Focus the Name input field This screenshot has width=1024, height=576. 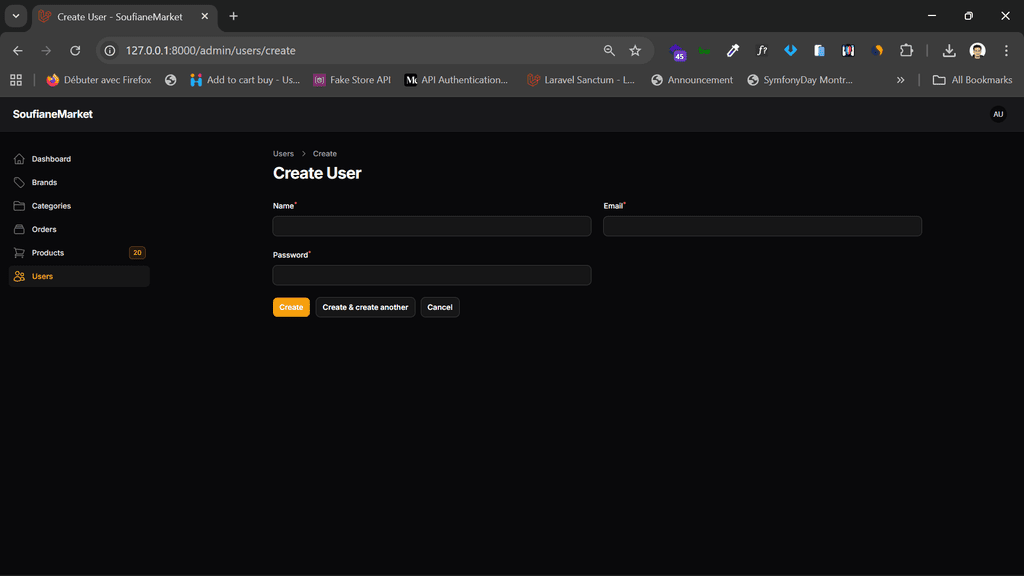432,226
